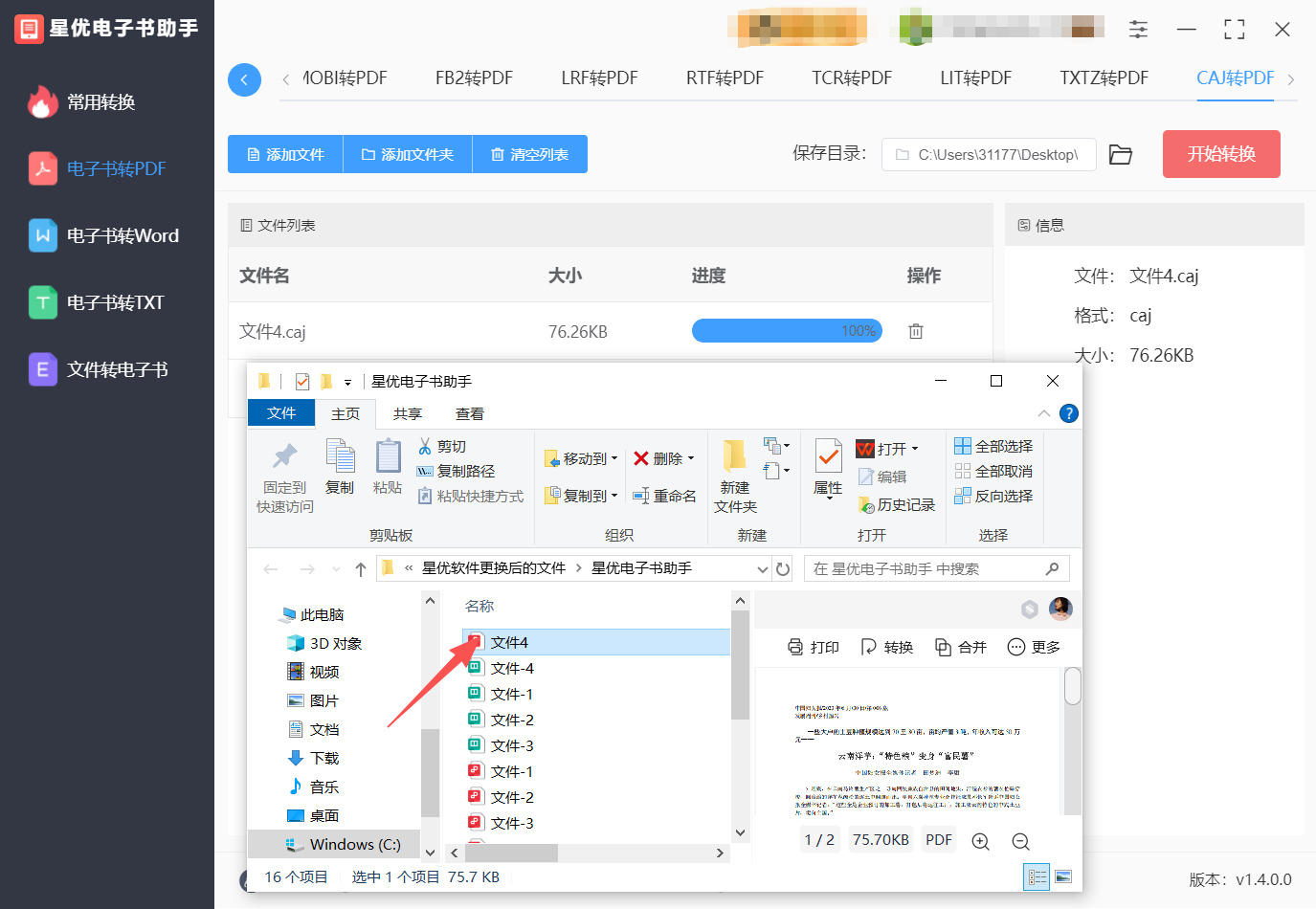Collapse the Explorer ribbon chevron
This screenshot has height=909, width=1316.
tap(1043, 413)
